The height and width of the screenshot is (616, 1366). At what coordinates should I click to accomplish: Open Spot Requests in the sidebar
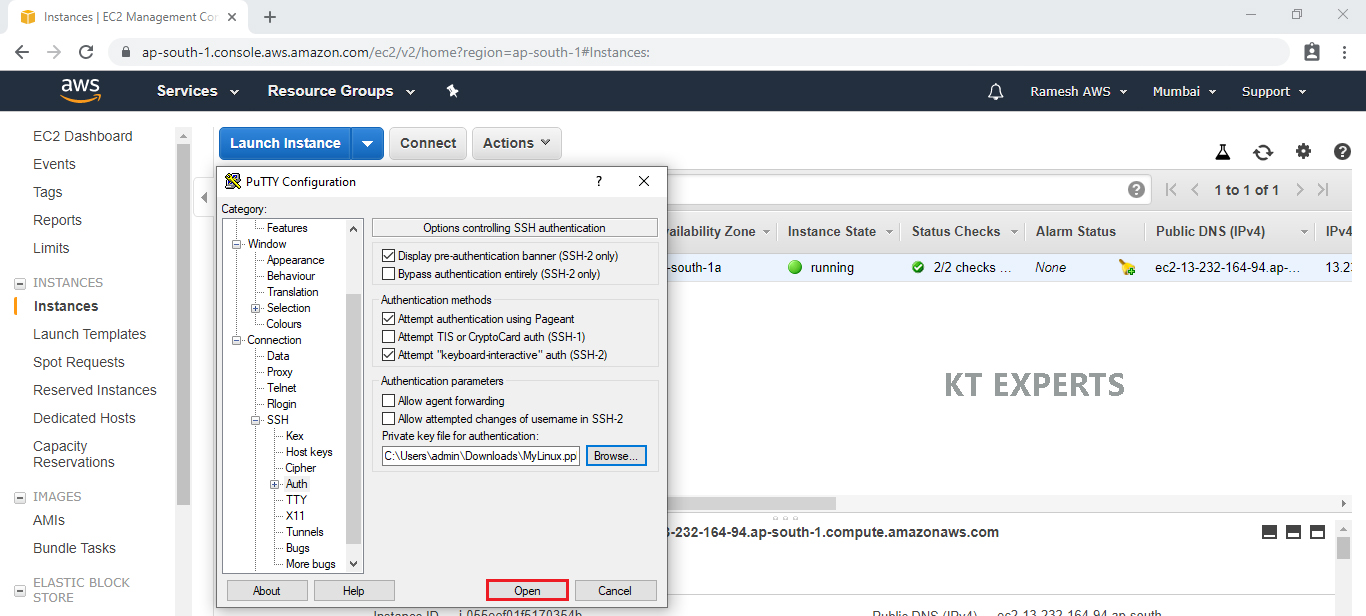pyautogui.click(x=79, y=362)
